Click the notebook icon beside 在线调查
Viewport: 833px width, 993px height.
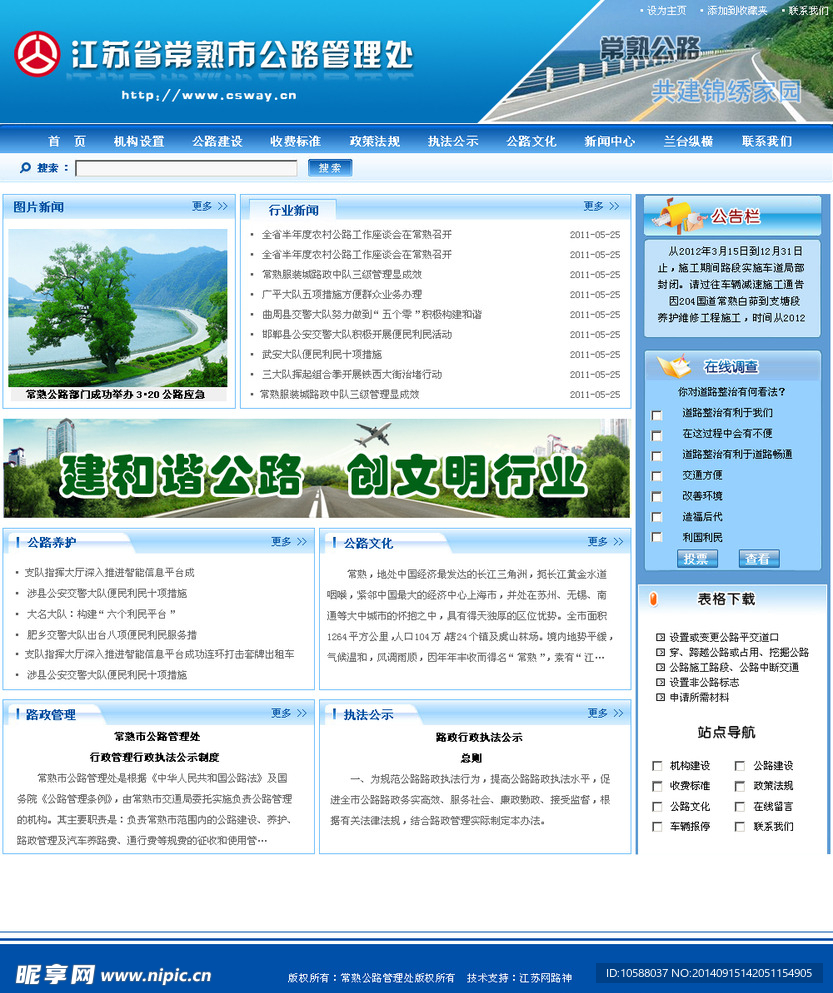(x=673, y=366)
